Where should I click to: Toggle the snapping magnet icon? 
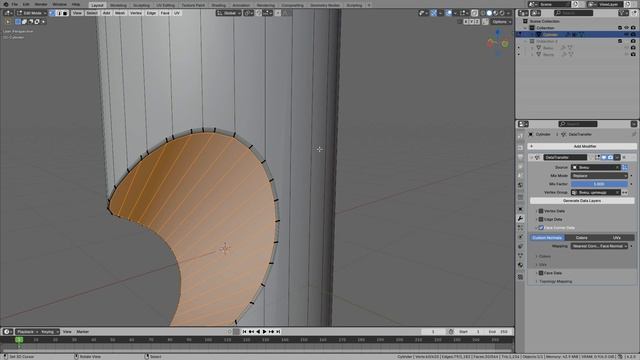(259, 13)
